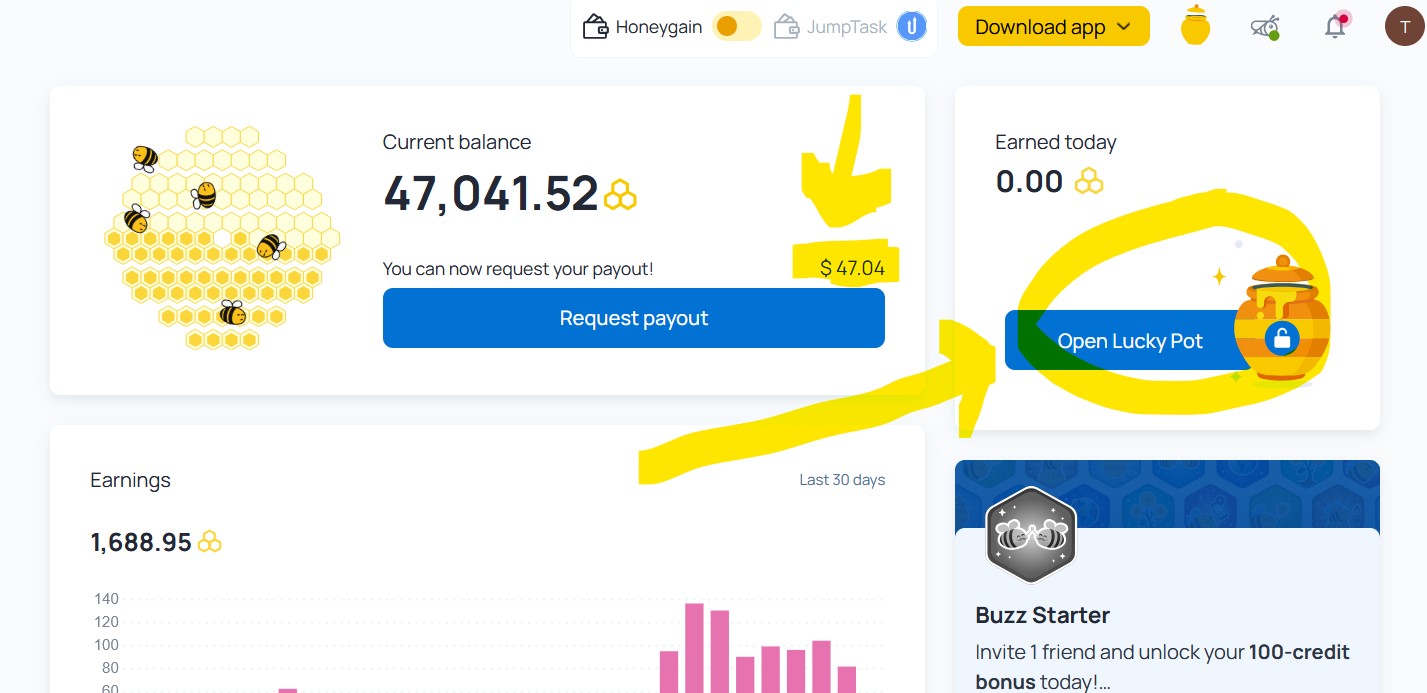Click the Buzz Starter heading
1427x693 pixels.
point(1042,615)
